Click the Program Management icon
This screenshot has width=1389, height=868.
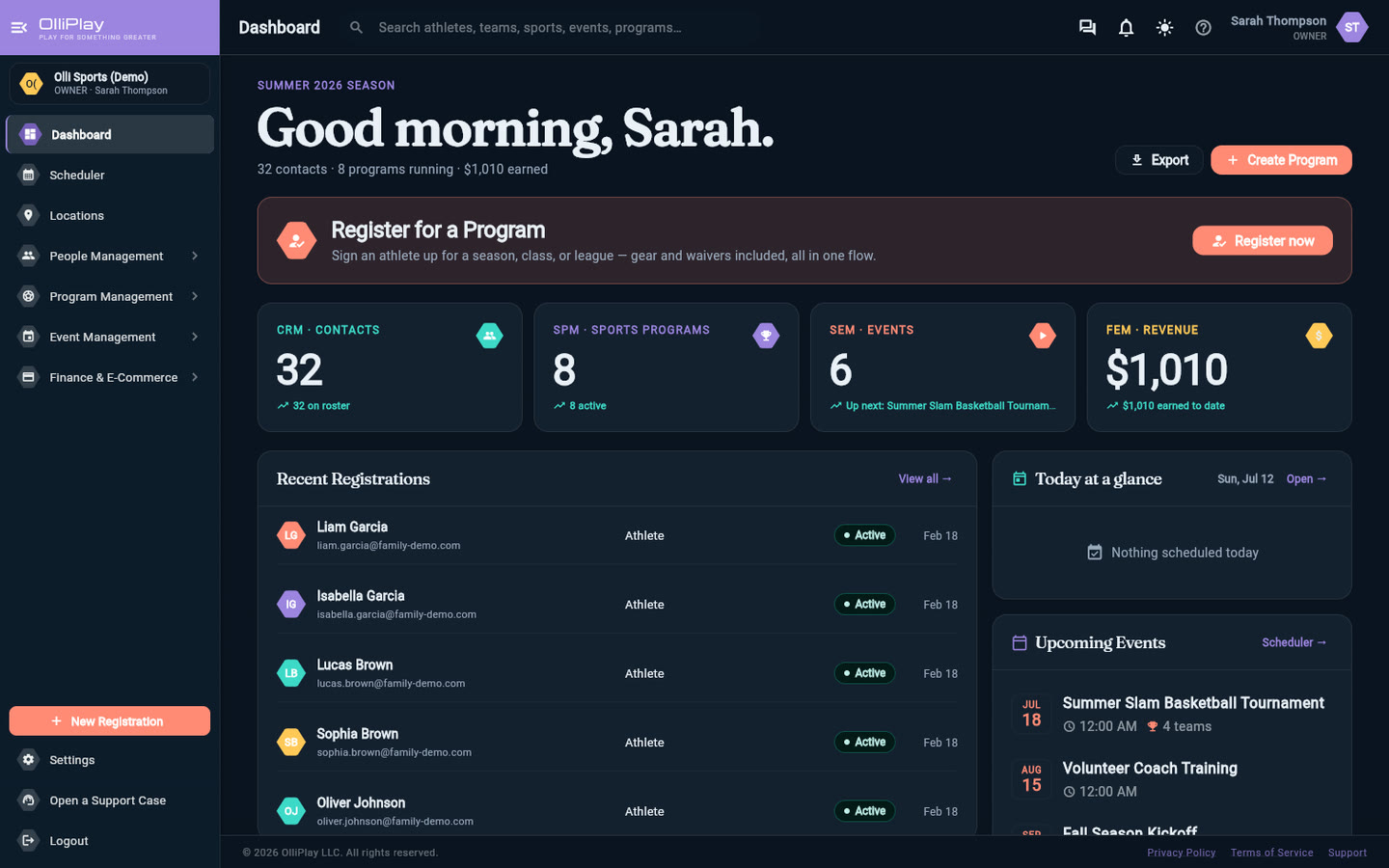tap(28, 296)
